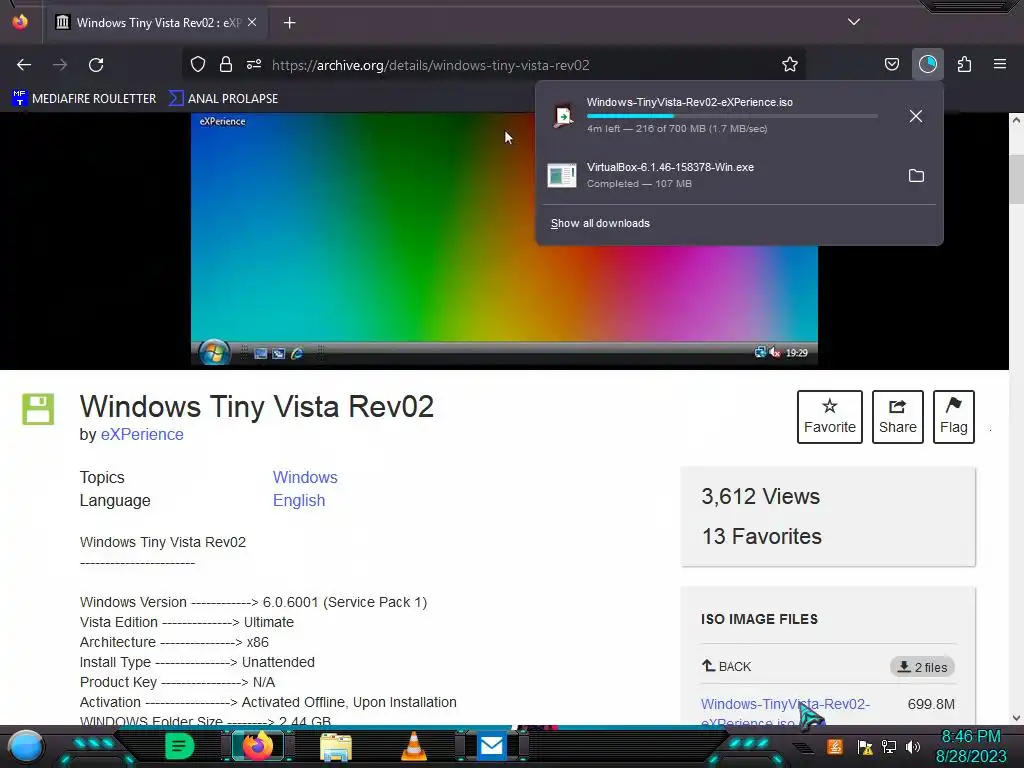Open Mail app from taskbar
The width and height of the screenshot is (1024, 768).
pos(491,746)
